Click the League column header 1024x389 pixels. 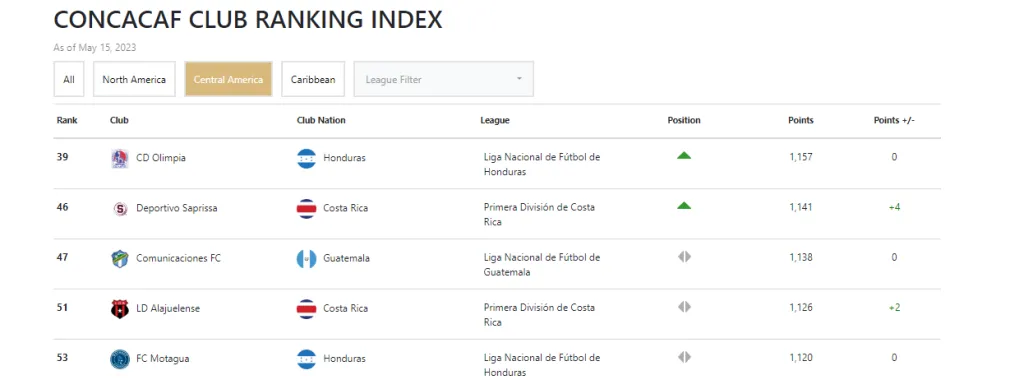[x=495, y=121]
